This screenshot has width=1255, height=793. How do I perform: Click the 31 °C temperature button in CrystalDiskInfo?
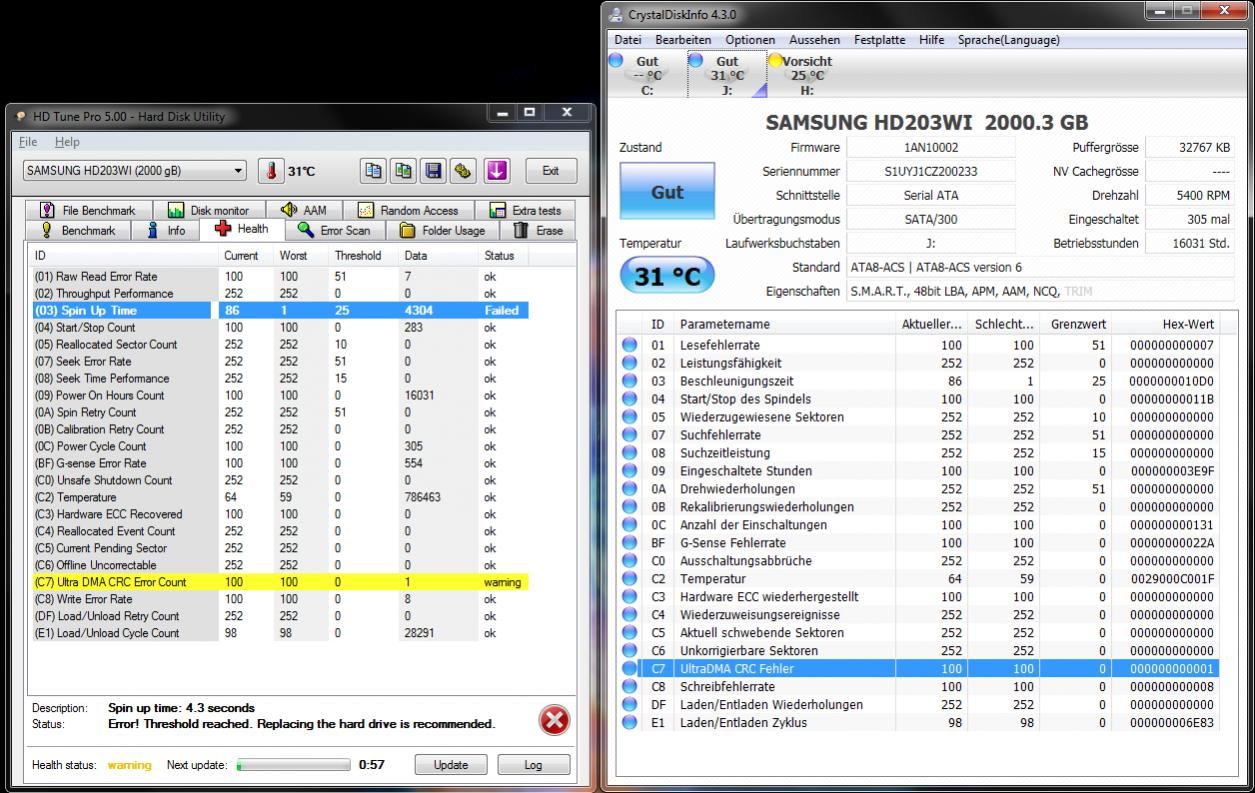click(x=667, y=276)
